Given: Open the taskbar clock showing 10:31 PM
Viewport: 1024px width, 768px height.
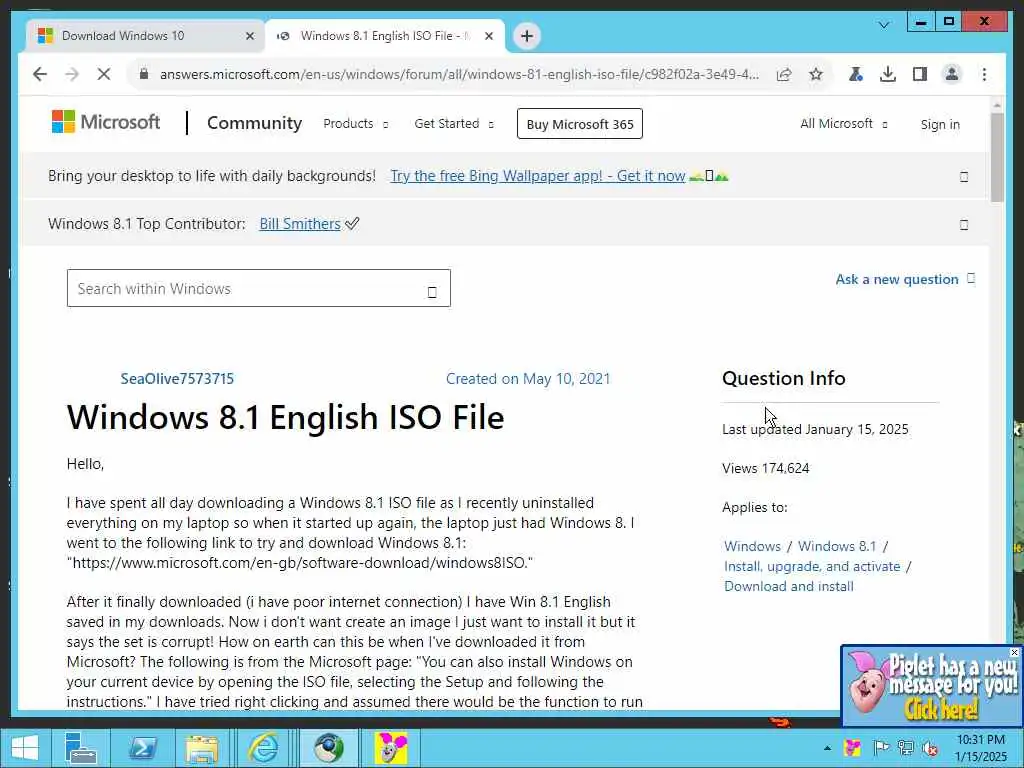Looking at the screenshot, I should [x=981, y=748].
